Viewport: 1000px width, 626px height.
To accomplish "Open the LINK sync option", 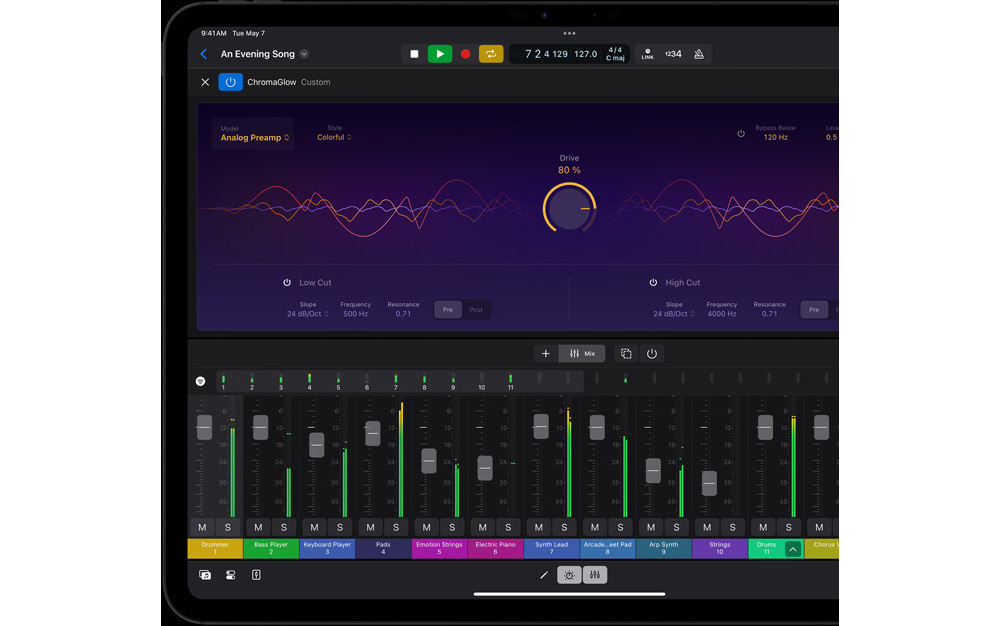I will pyautogui.click(x=647, y=54).
